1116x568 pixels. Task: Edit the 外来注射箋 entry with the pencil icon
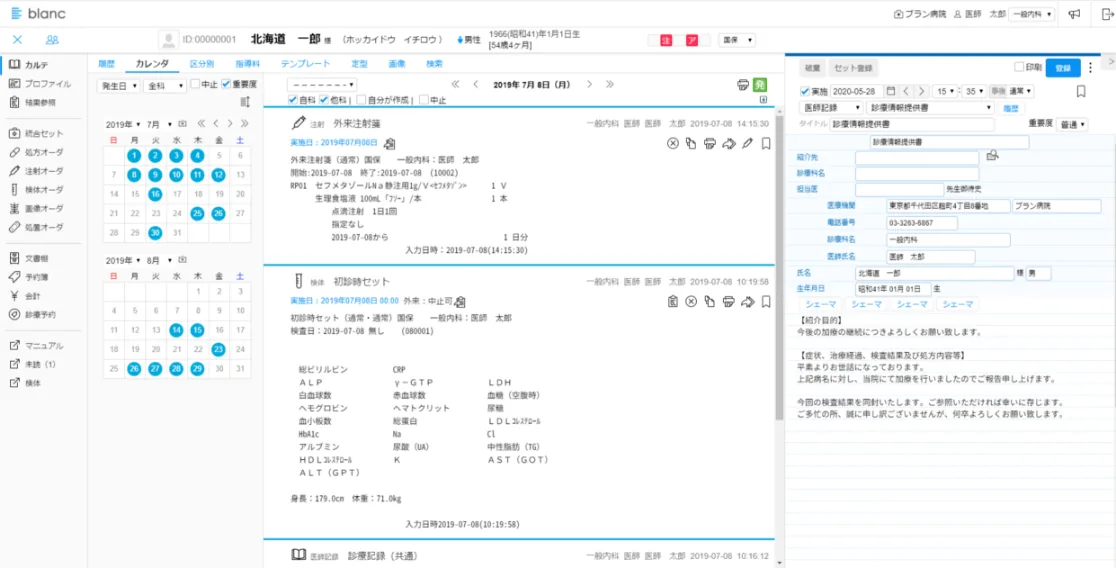[x=747, y=144]
